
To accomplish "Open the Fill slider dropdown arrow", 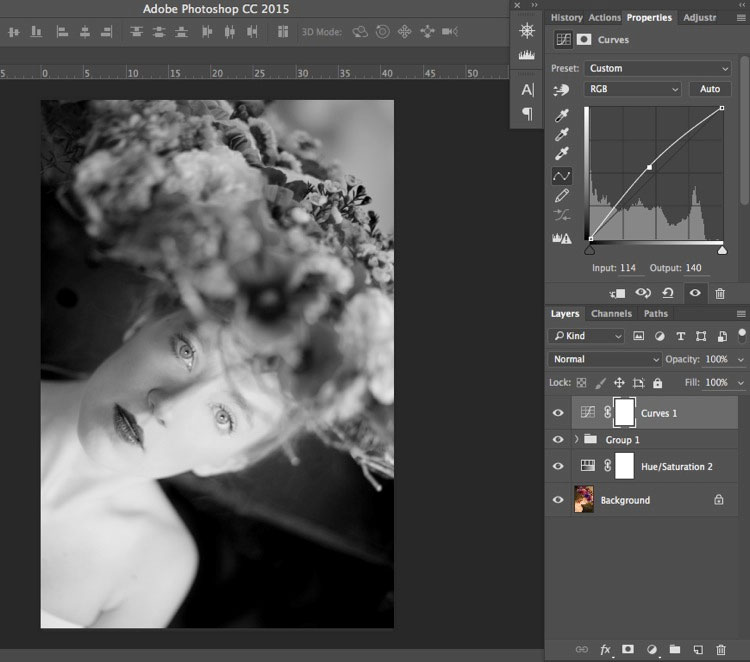I will [741, 383].
